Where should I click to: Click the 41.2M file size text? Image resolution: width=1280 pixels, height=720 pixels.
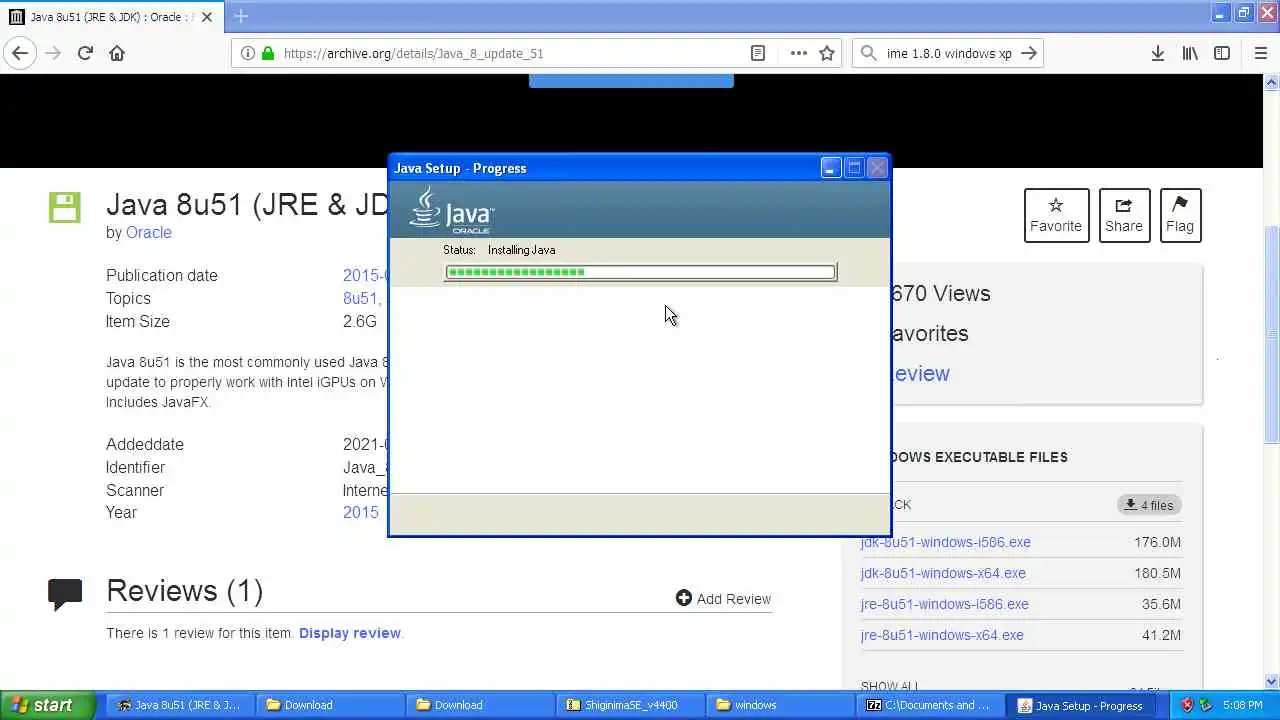(x=1161, y=635)
